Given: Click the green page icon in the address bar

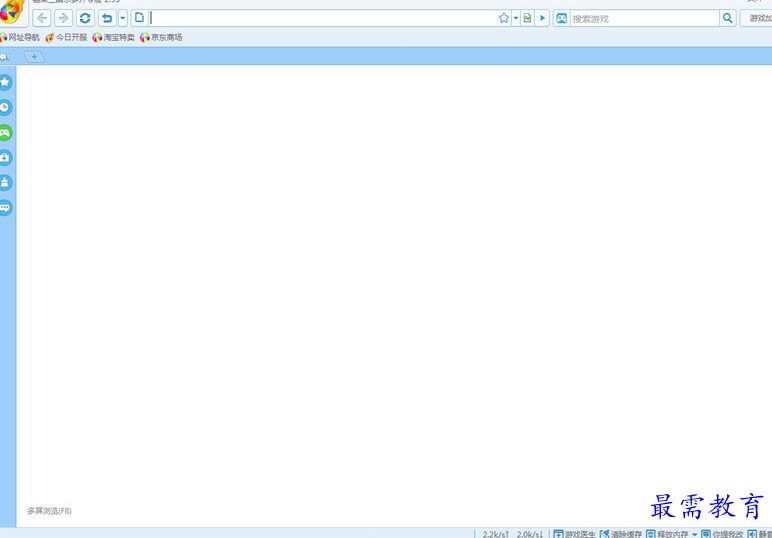Looking at the screenshot, I should [527, 18].
